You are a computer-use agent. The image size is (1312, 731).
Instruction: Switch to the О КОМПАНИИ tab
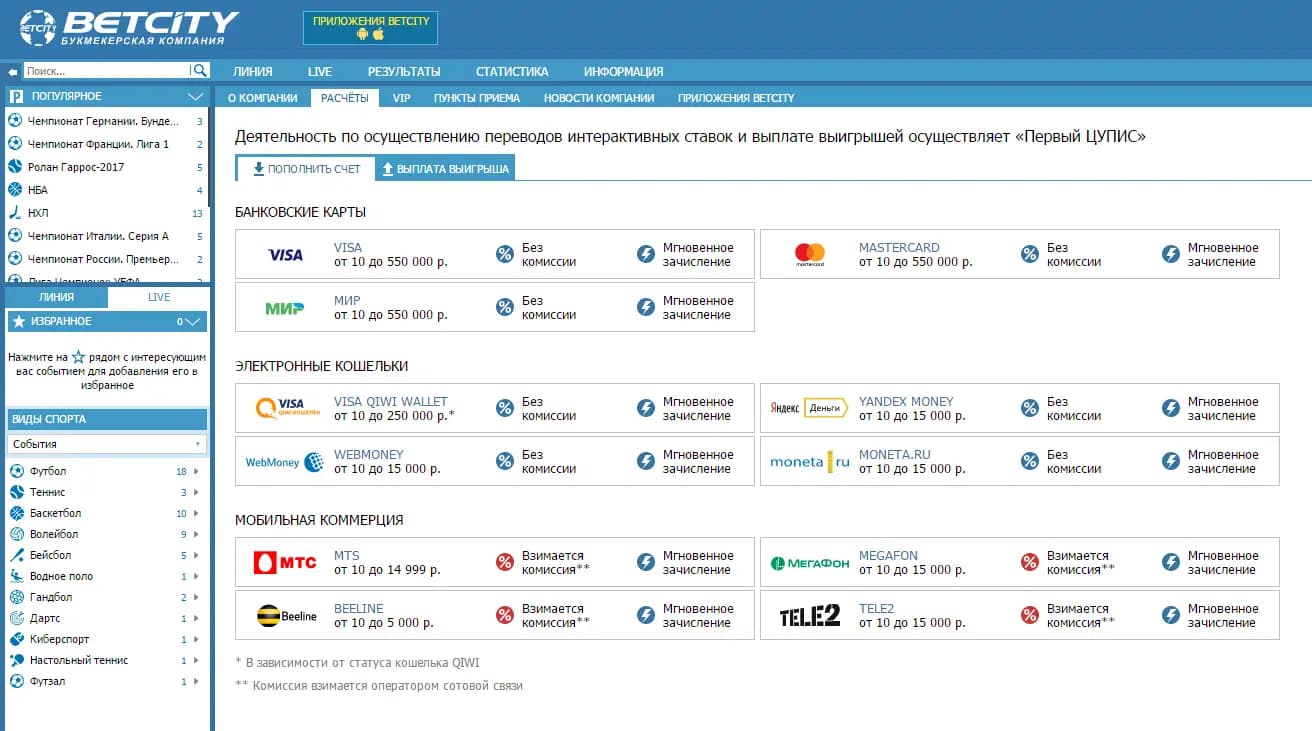[x=263, y=98]
